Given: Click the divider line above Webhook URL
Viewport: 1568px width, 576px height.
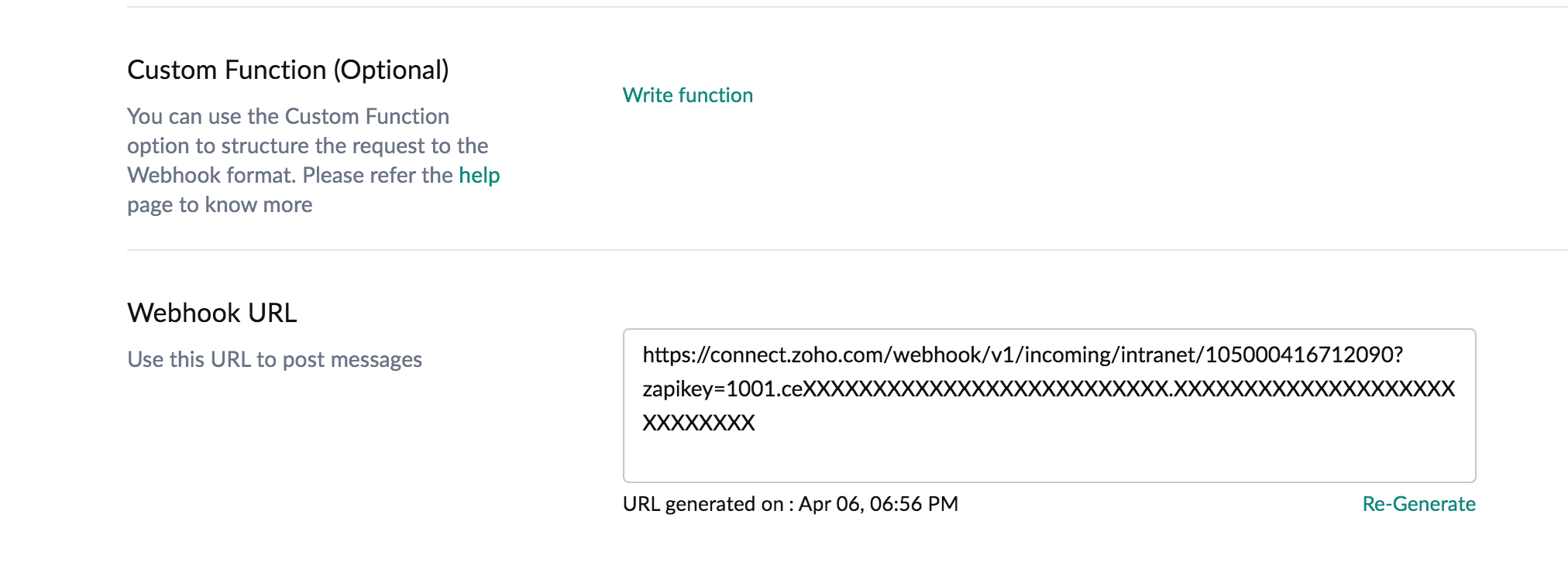Looking at the screenshot, I should (x=775, y=250).
